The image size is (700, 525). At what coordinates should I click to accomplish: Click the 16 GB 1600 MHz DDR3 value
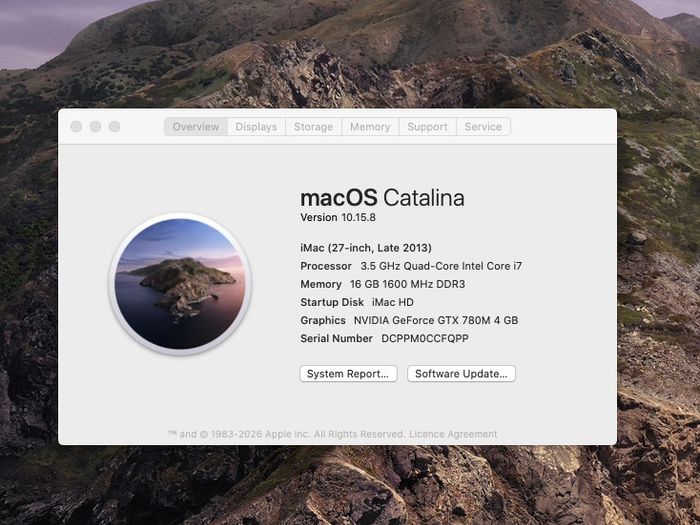(408, 284)
